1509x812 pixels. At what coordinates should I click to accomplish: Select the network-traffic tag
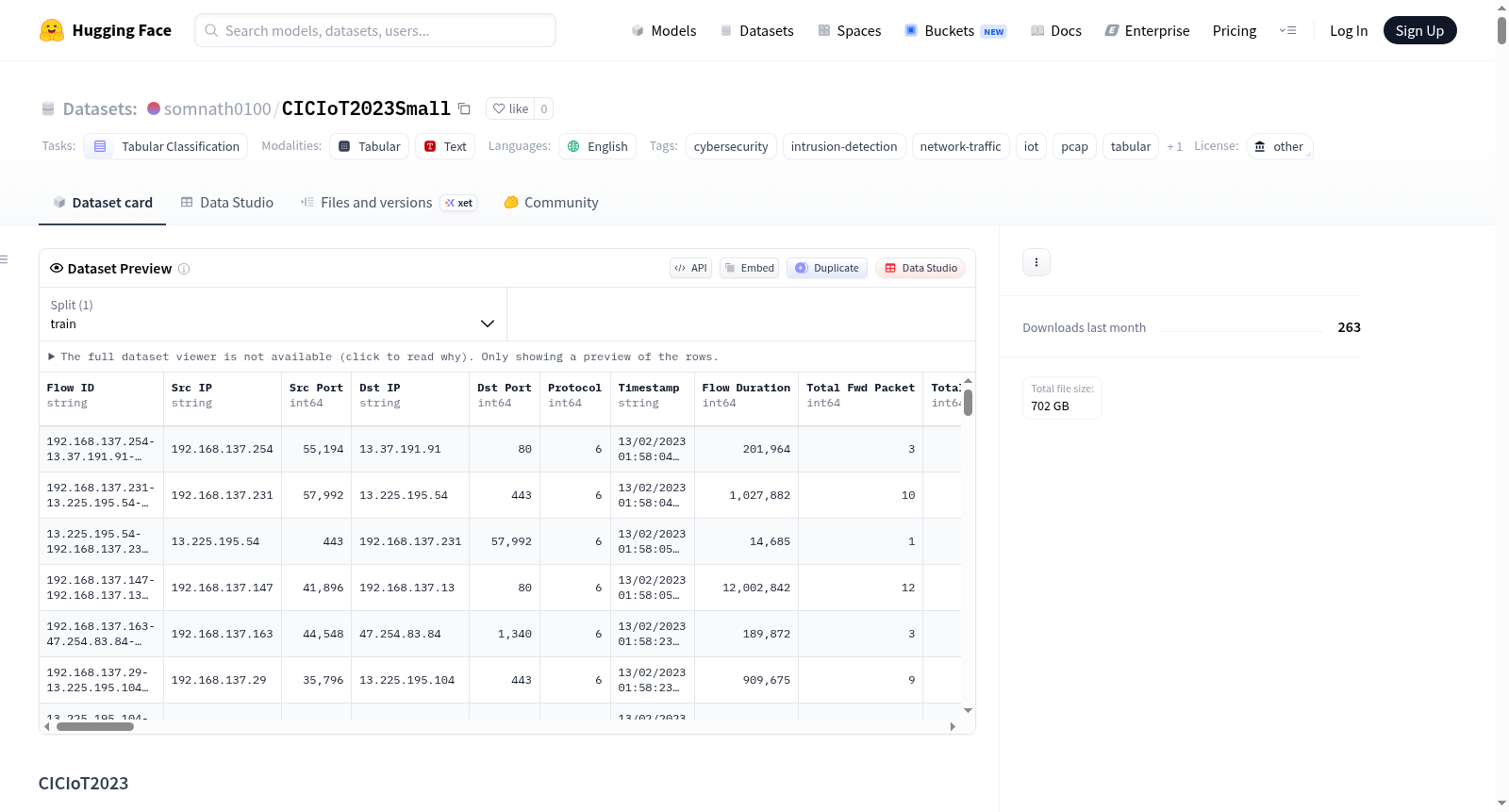960,146
